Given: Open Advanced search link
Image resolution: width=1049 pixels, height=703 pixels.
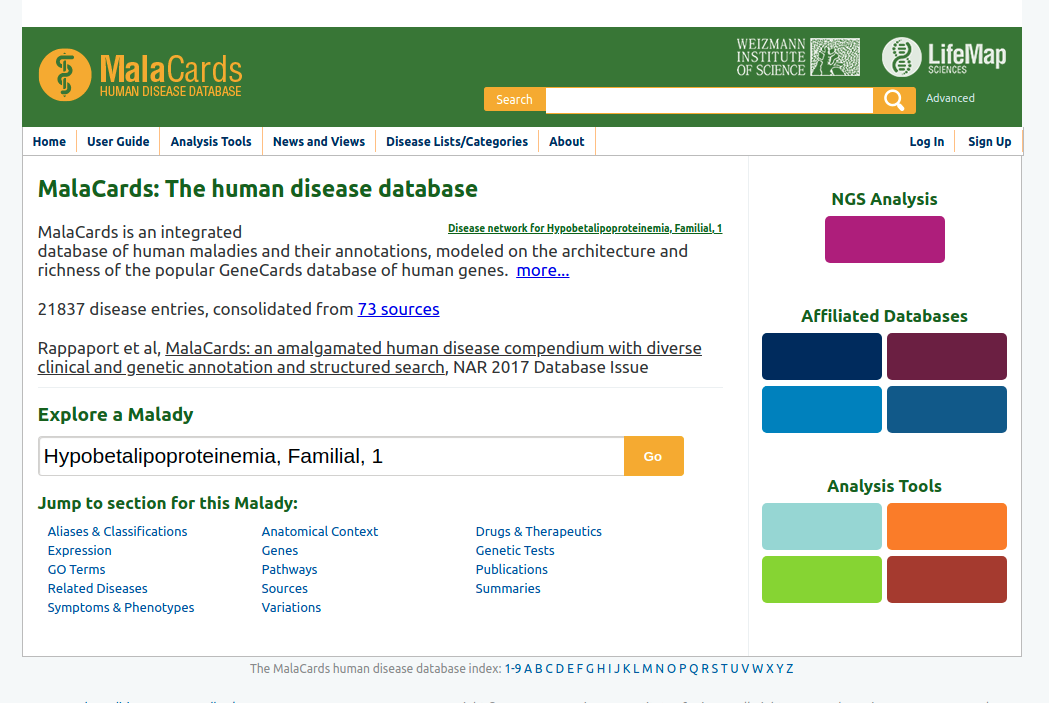Looking at the screenshot, I should pyautogui.click(x=950, y=98).
